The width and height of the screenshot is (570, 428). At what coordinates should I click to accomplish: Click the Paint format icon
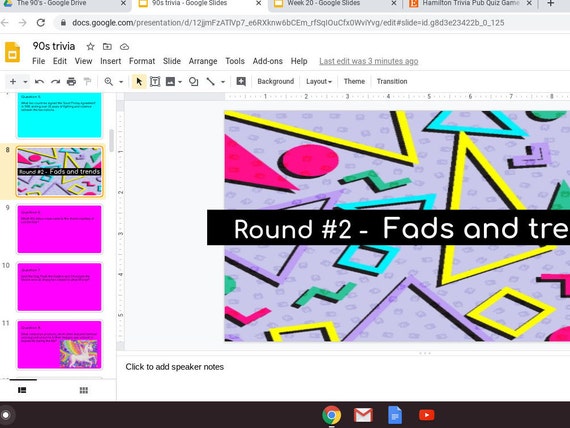pos(87,81)
